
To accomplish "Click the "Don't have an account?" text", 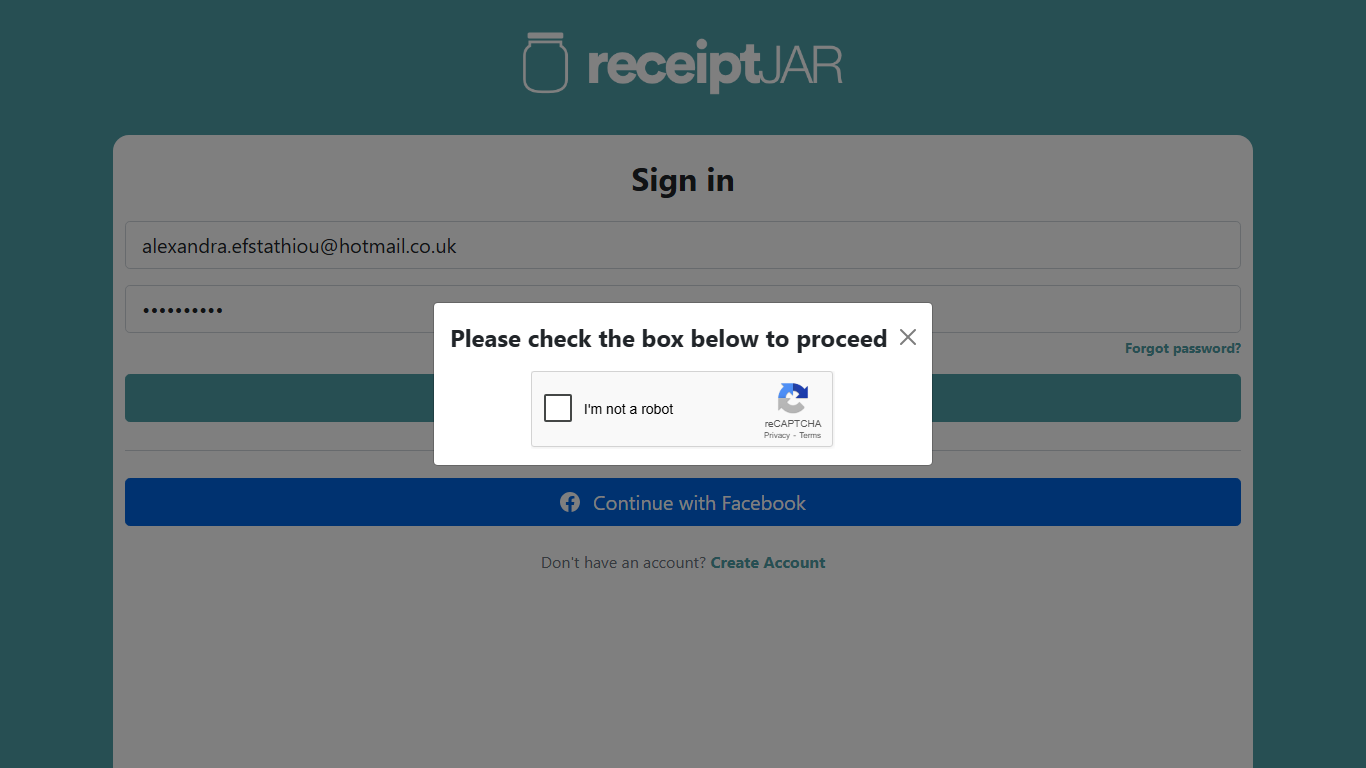I will point(624,563).
